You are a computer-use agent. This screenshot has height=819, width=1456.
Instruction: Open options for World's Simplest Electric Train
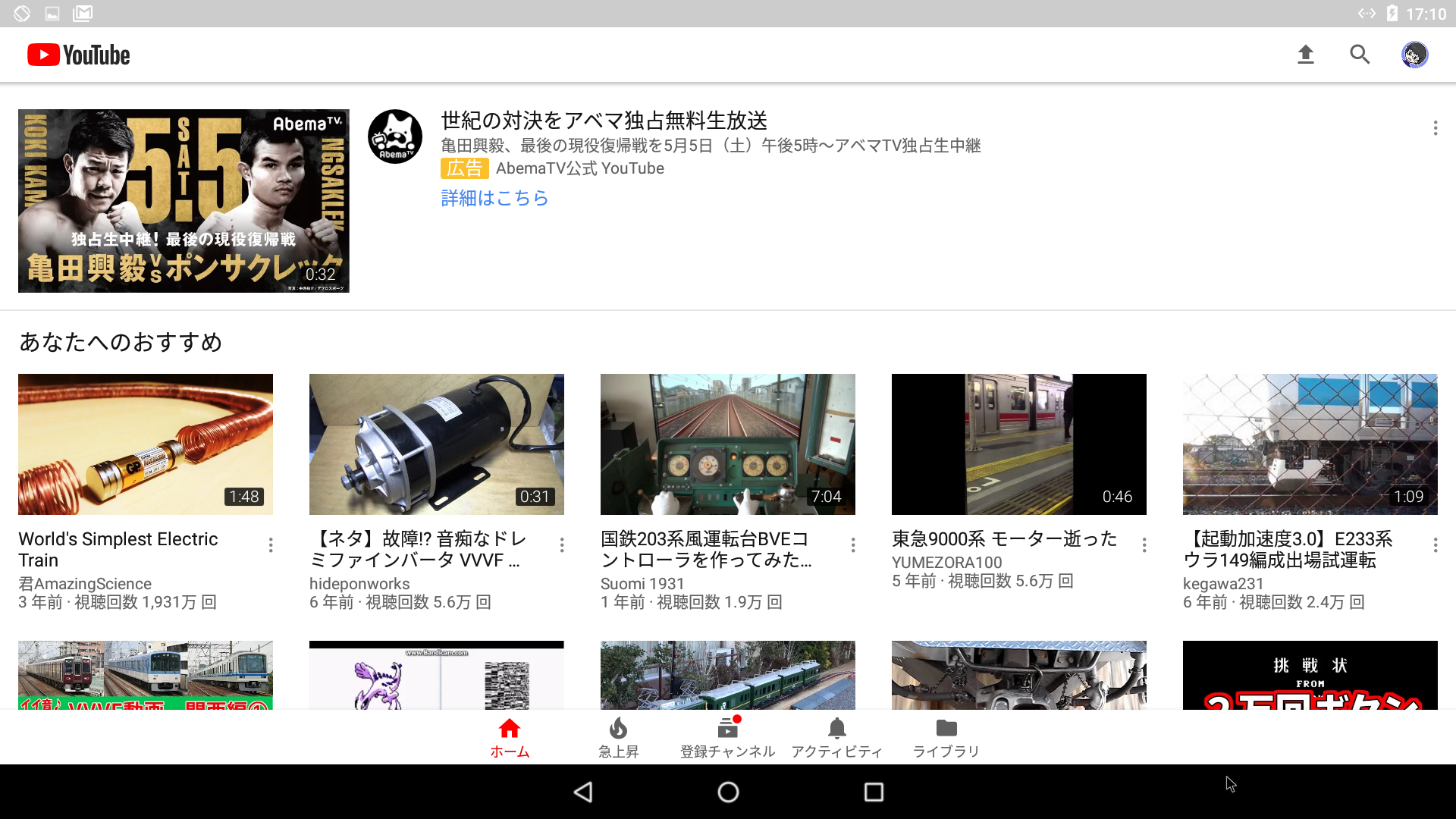pyautogui.click(x=271, y=544)
